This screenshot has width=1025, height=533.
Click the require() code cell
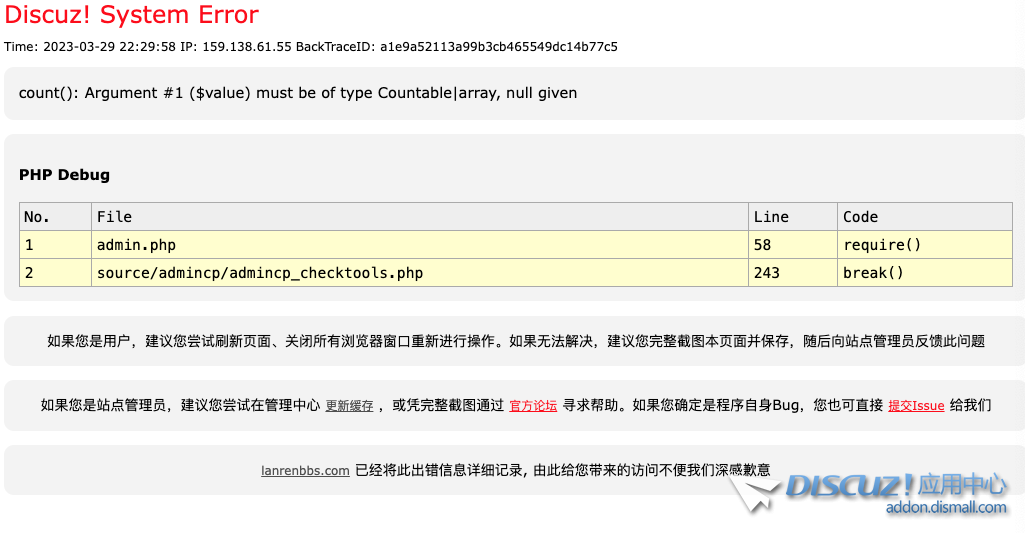(x=882, y=245)
